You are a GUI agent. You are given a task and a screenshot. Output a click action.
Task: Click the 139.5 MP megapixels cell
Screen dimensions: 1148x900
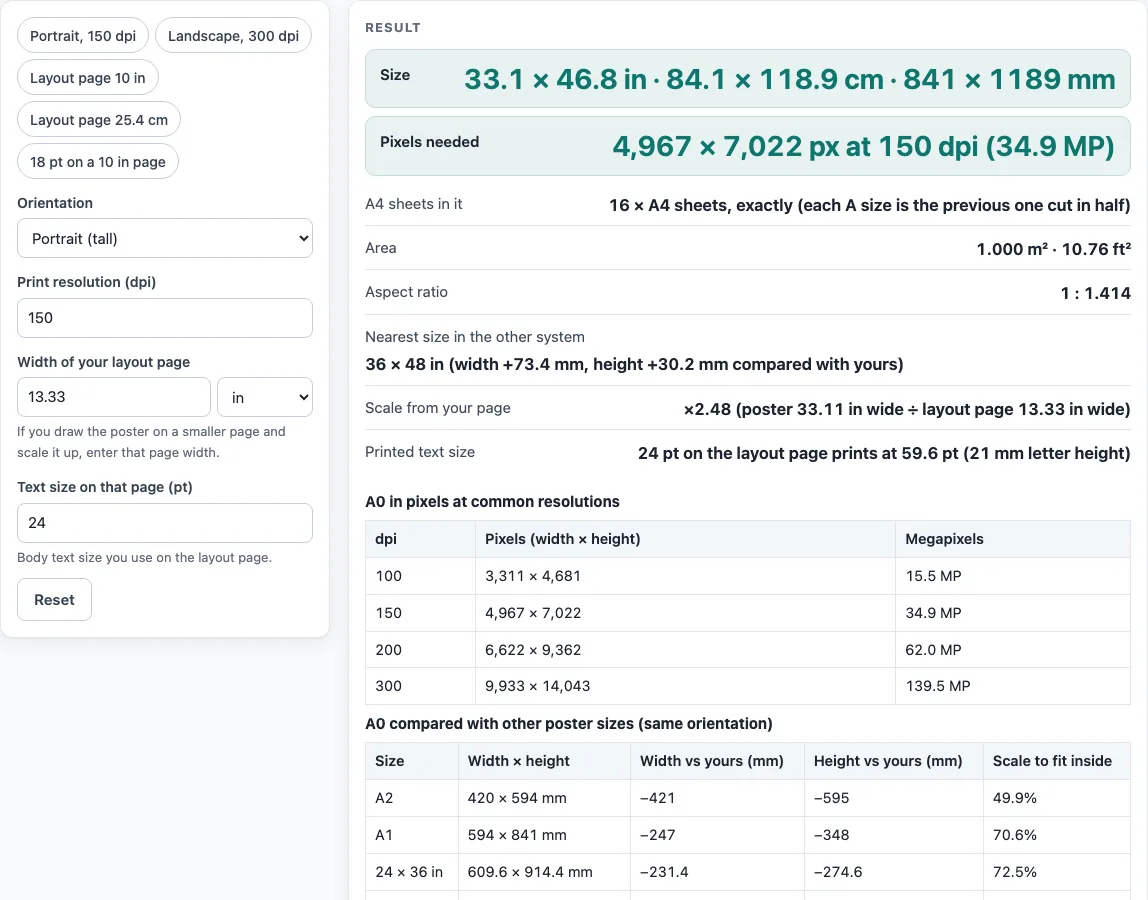[x=1013, y=686]
